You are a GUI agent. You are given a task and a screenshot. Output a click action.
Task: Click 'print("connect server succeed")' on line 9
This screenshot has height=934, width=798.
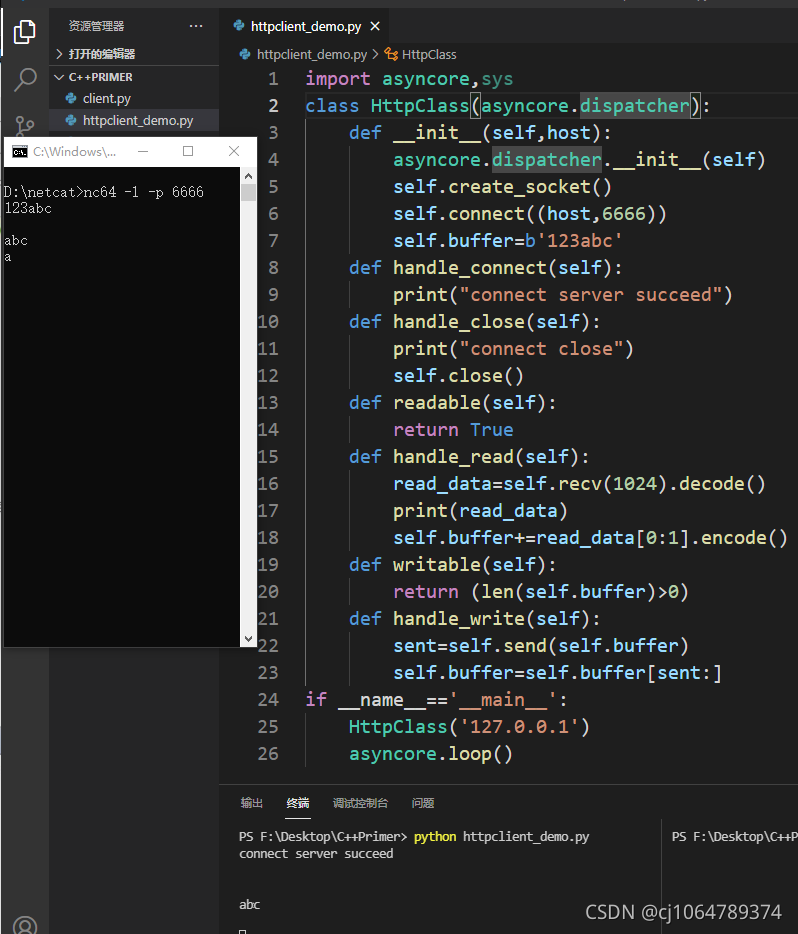[562, 295]
